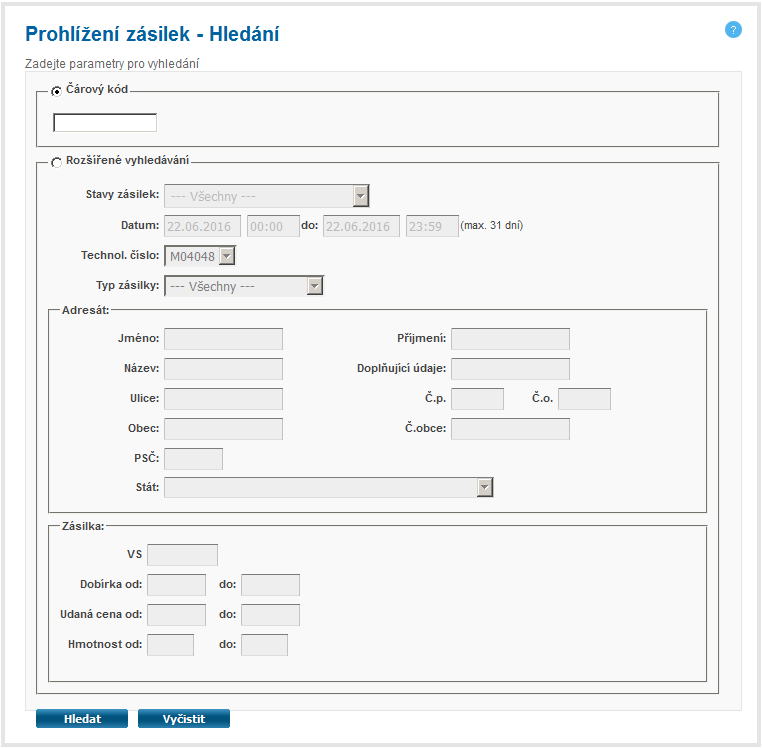Expand the Stát country dropdown
This screenshot has width=762, height=748.
pyautogui.click(x=329, y=487)
